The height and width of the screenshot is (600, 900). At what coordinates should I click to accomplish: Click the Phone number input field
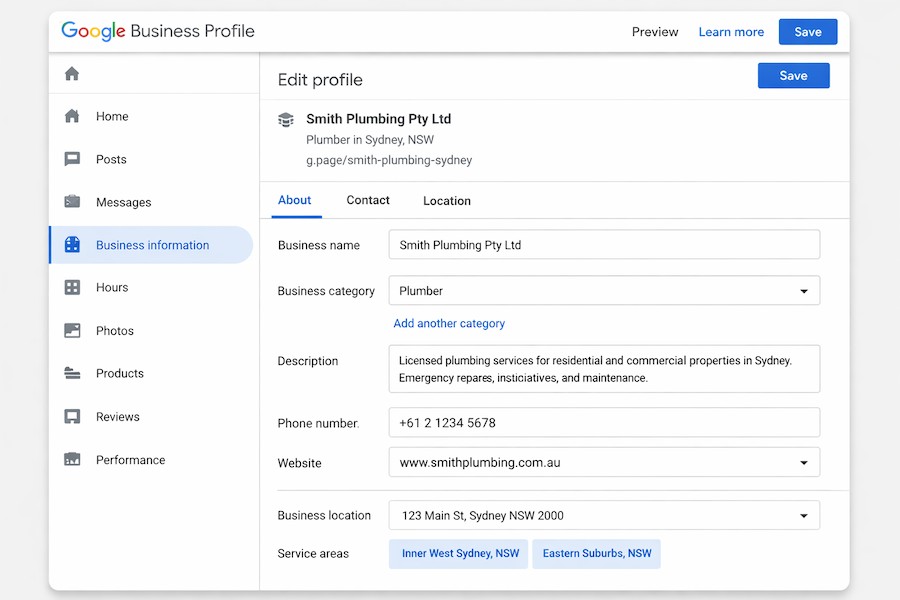click(604, 423)
